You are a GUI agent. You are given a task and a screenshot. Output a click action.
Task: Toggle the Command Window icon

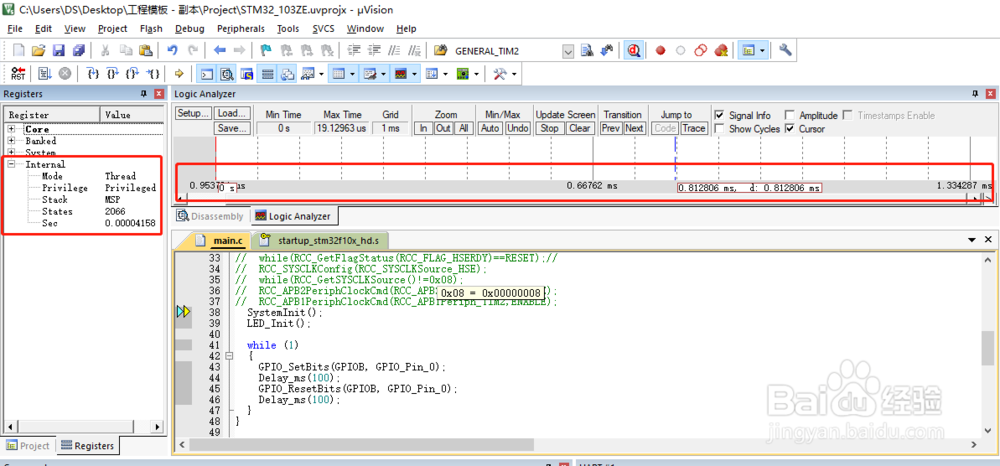(206, 74)
